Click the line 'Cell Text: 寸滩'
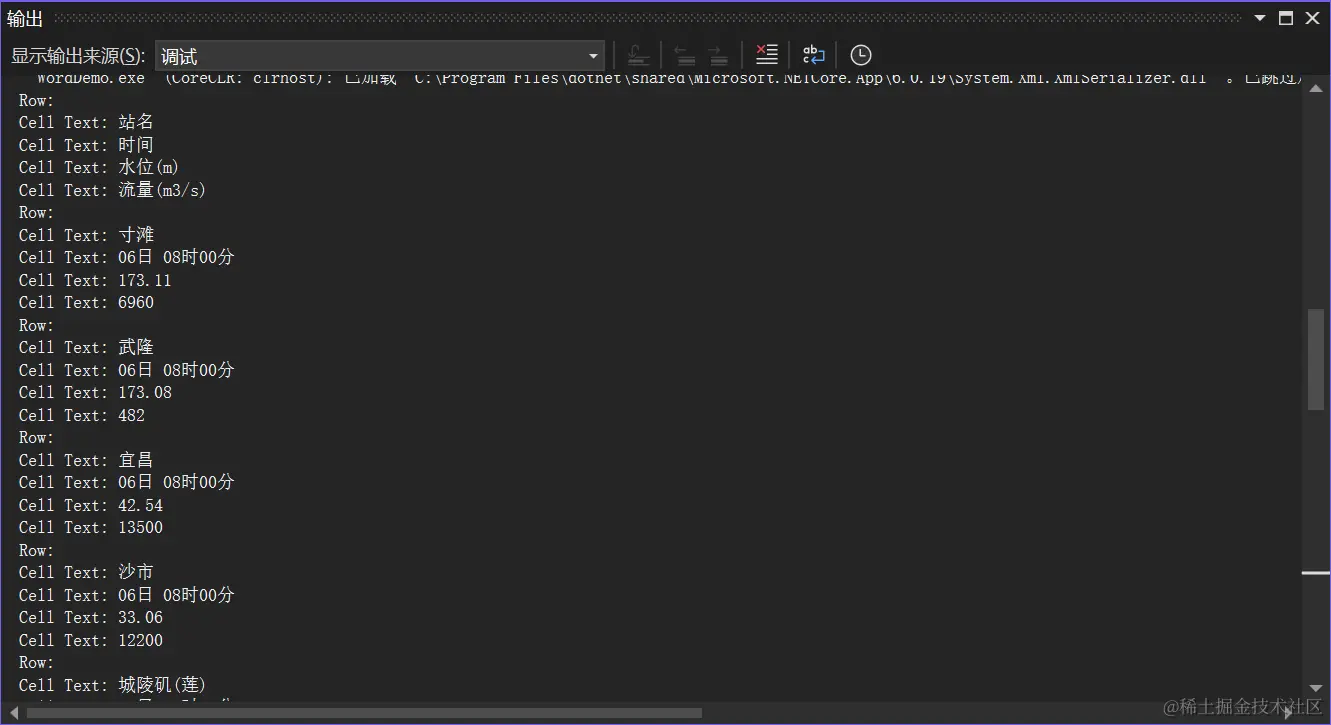 86,235
